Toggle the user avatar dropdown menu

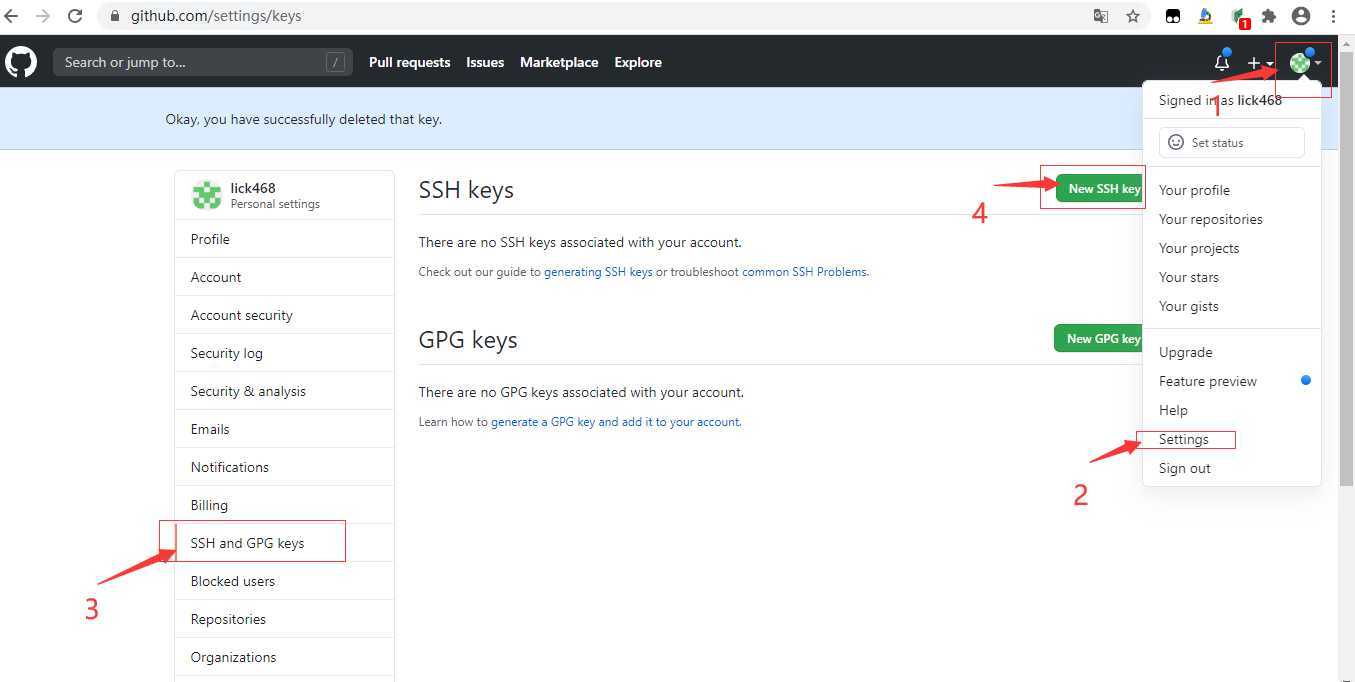click(x=1304, y=63)
